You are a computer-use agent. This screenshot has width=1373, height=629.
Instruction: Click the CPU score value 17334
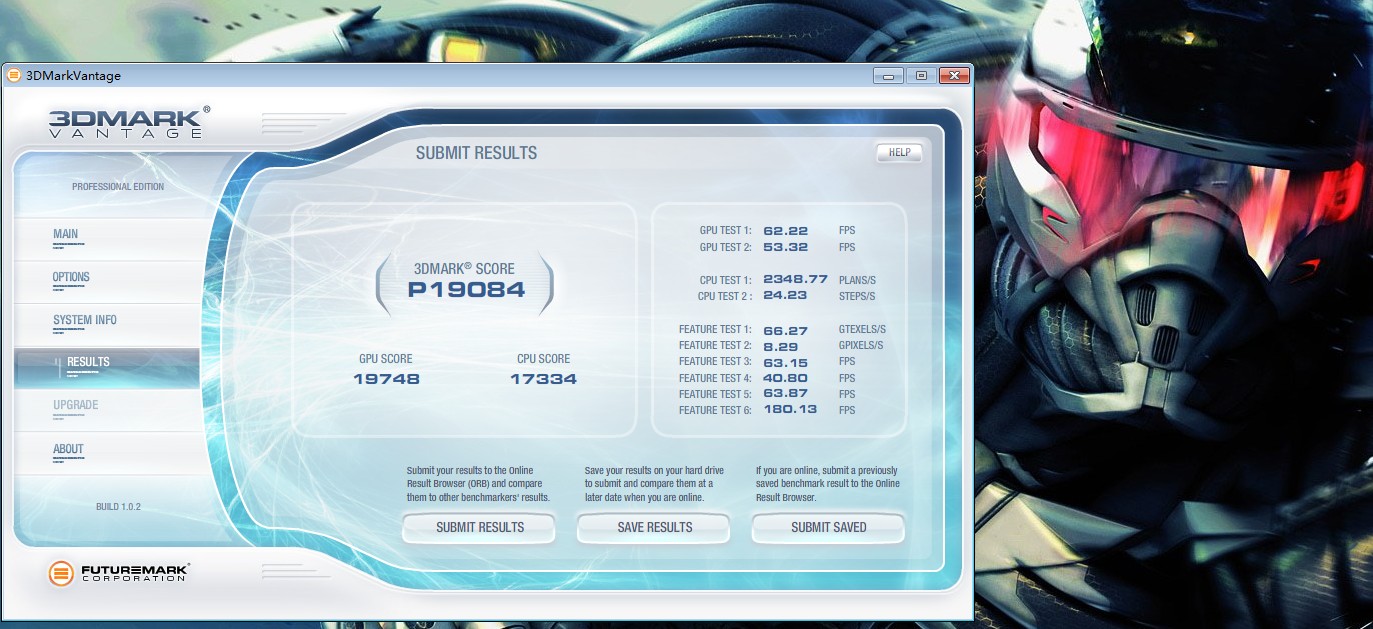point(543,379)
